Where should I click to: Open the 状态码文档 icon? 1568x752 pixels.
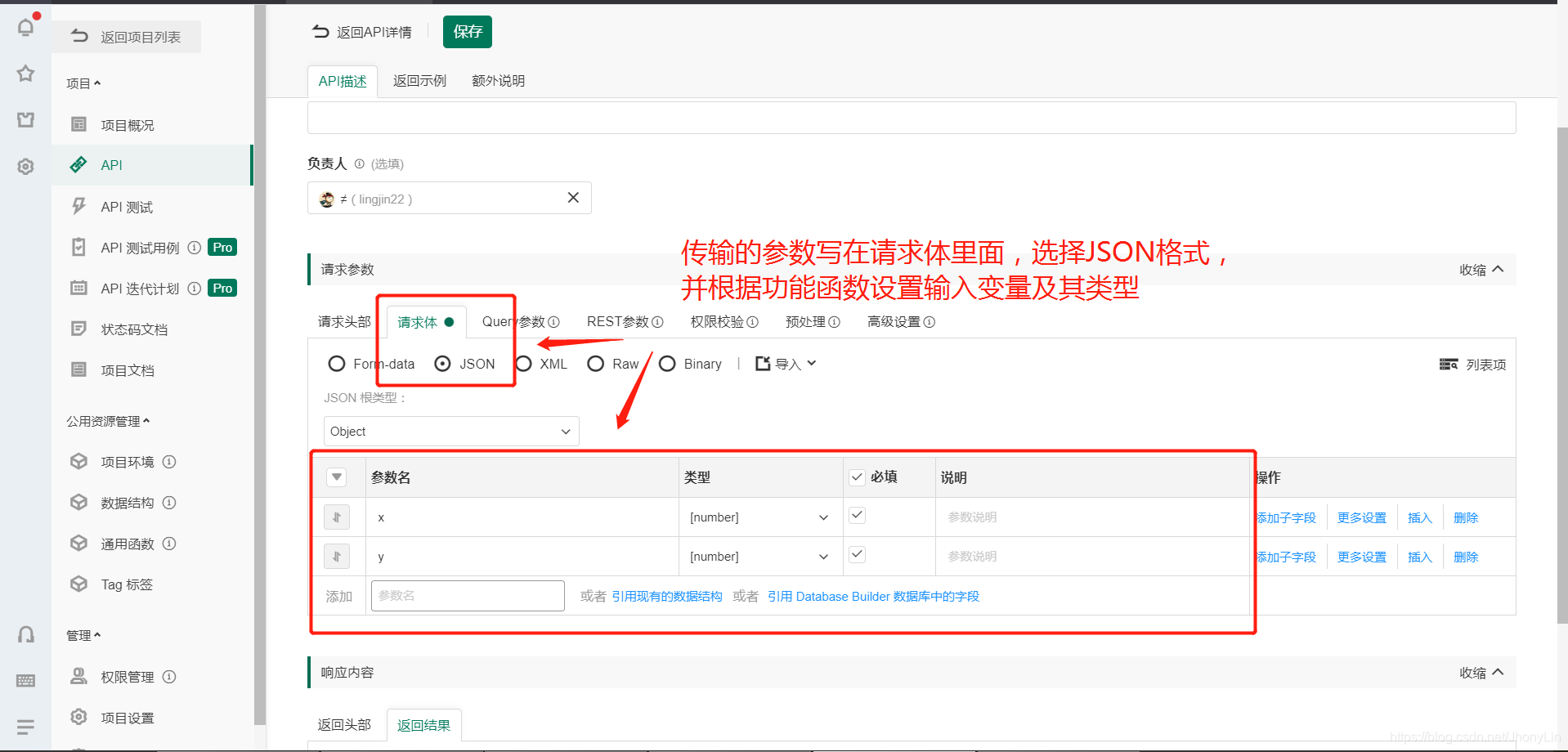[78, 329]
